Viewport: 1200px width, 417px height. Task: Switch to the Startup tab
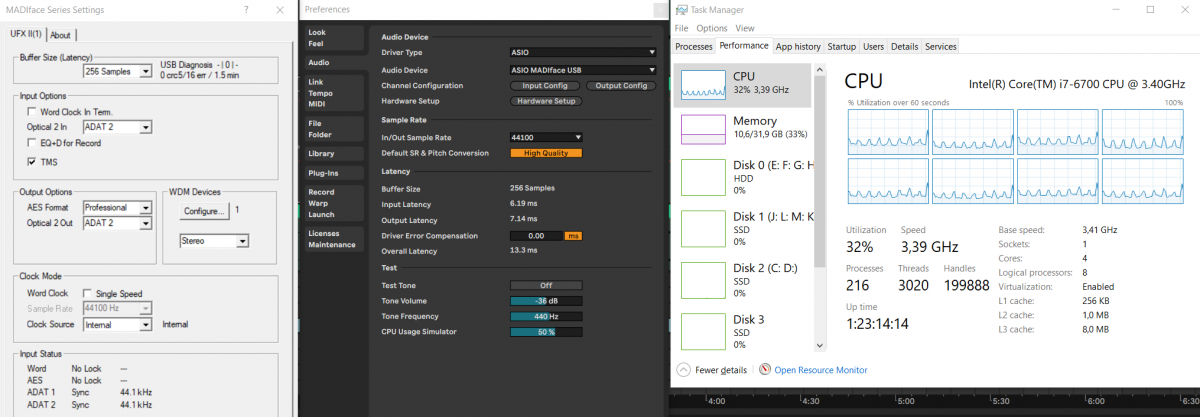click(x=842, y=46)
